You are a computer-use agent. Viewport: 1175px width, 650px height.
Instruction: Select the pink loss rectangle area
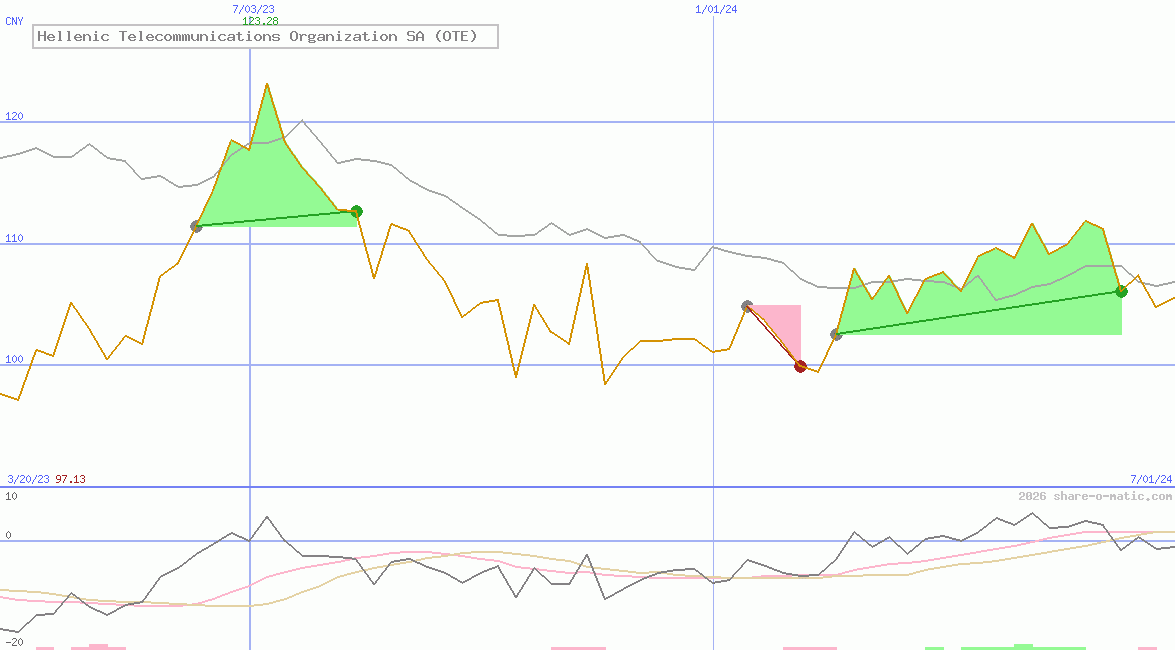tap(785, 322)
